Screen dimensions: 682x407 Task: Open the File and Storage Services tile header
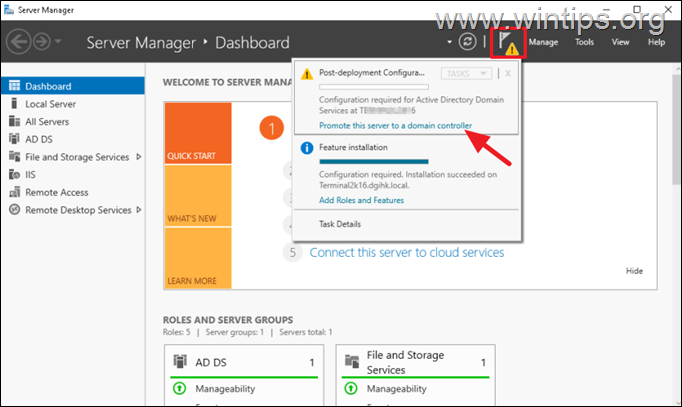click(x=415, y=362)
